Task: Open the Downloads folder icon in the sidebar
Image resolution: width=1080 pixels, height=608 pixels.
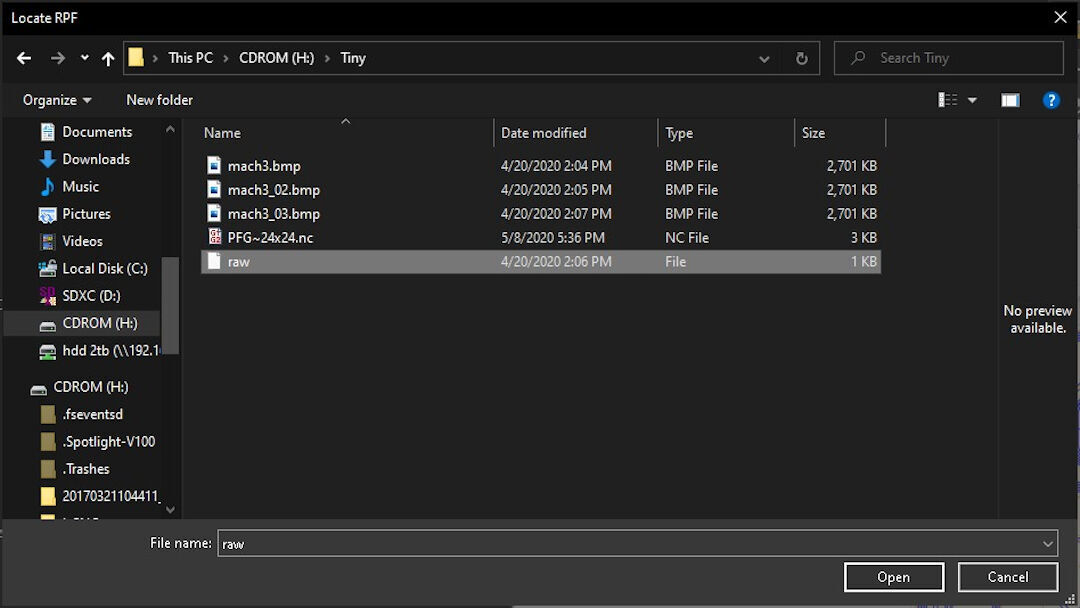Action: click(x=48, y=159)
